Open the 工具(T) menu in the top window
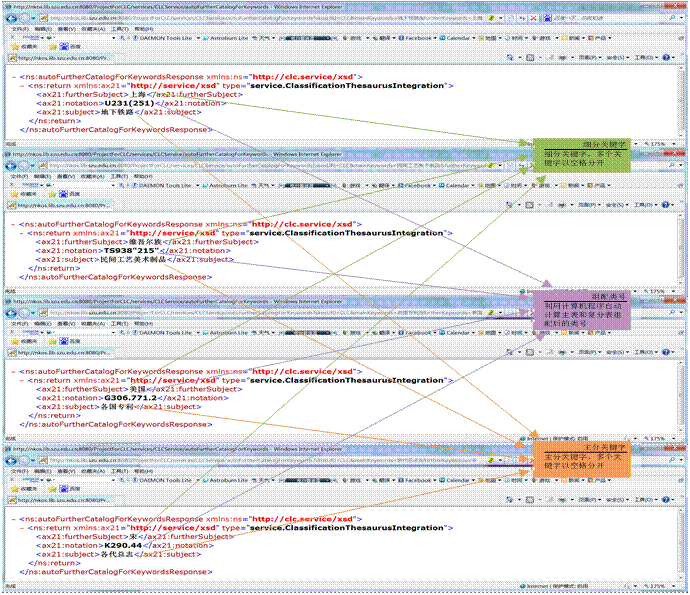This screenshot has width=690, height=595. point(116,30)
